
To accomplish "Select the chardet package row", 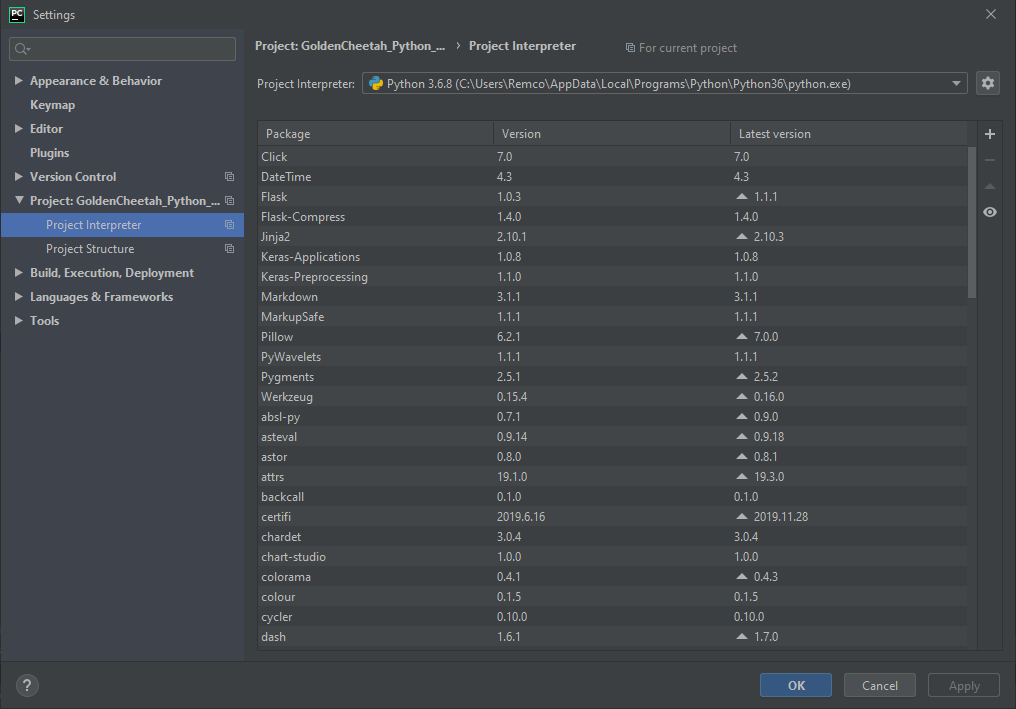I will pos(612,537).
